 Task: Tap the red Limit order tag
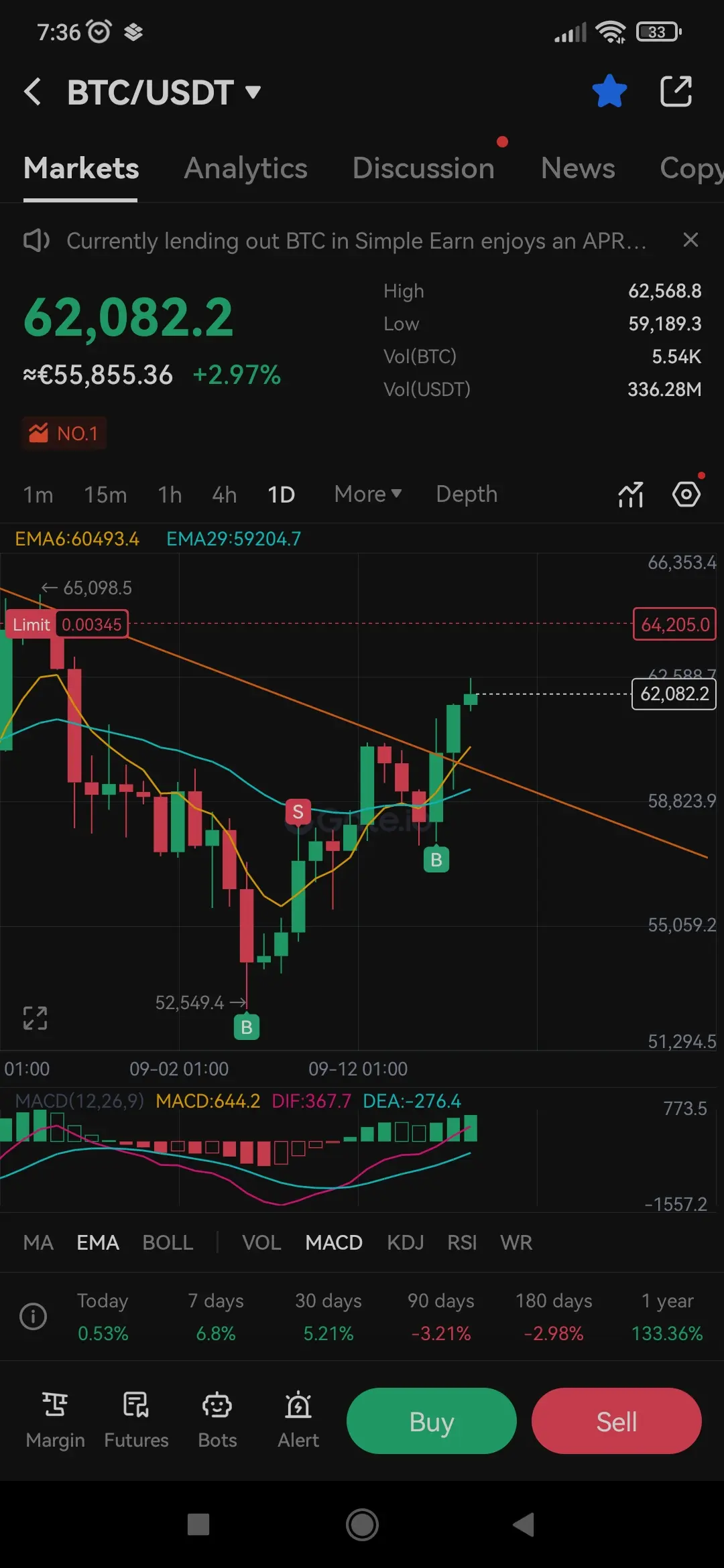66,625
